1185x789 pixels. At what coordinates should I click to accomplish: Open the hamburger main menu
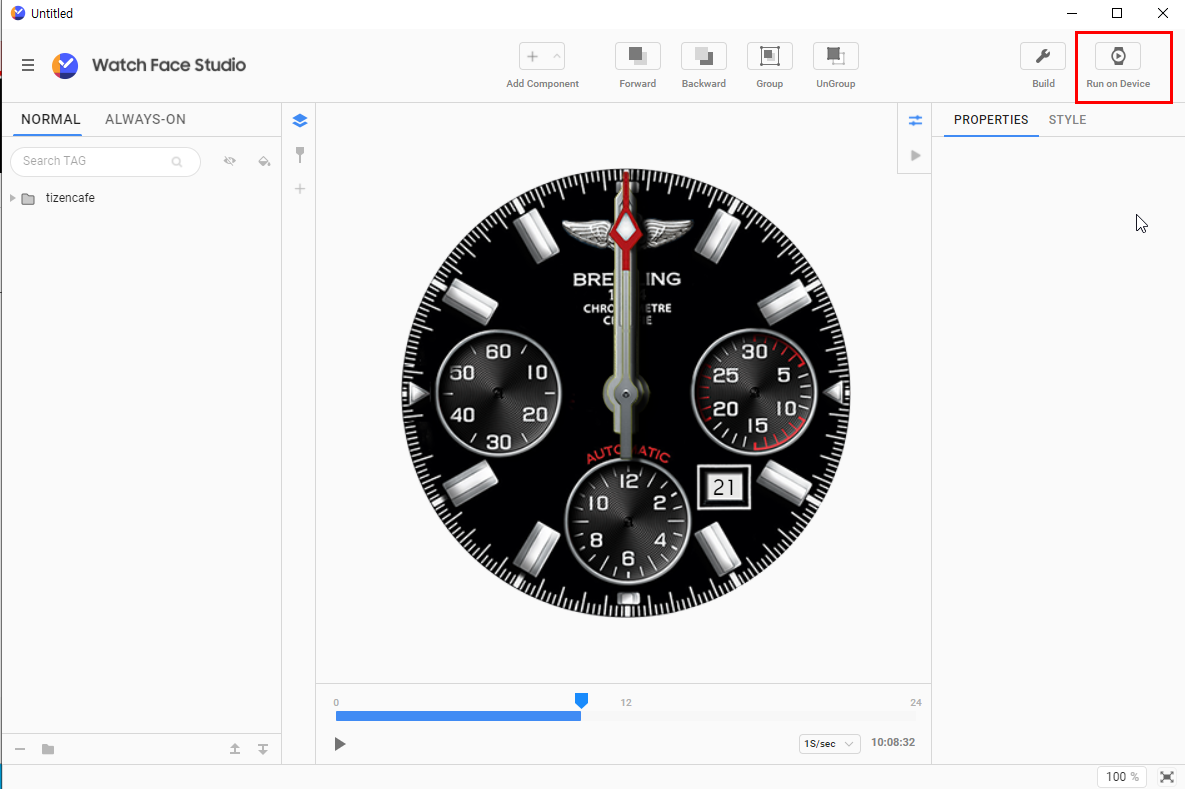[28, 65]
